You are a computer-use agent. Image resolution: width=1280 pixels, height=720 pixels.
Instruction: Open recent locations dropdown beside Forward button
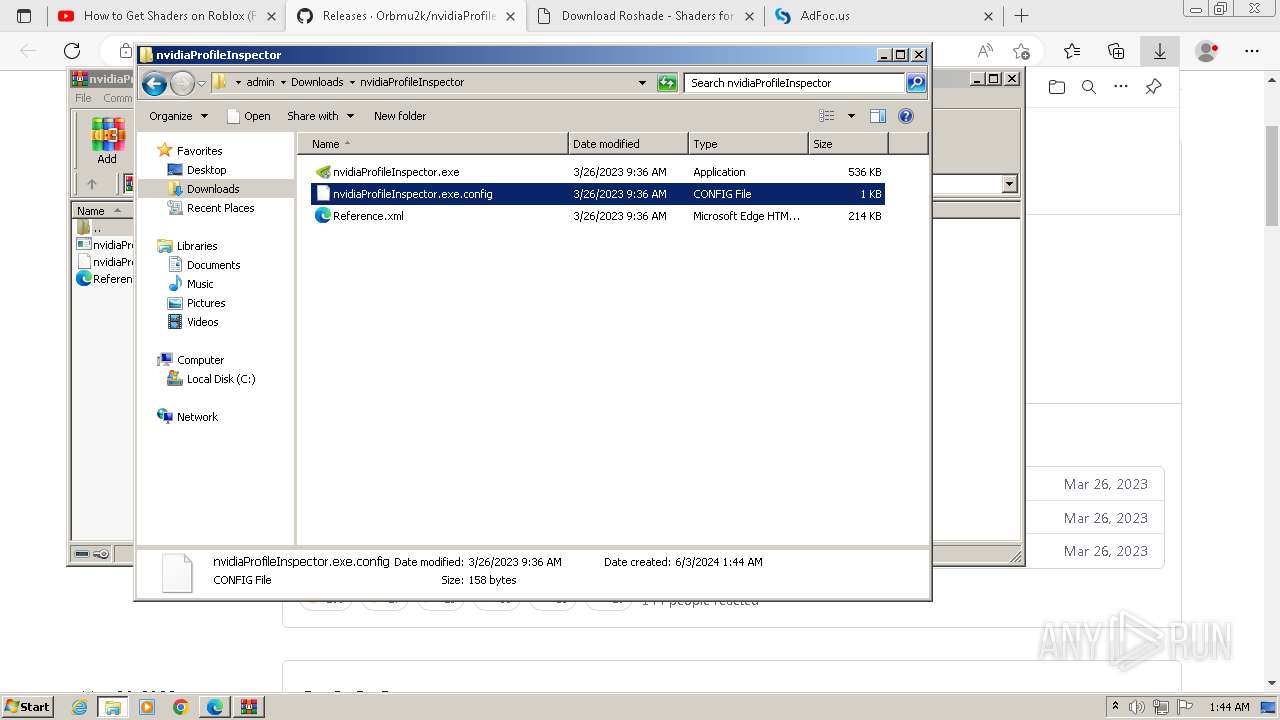tap(201, 83)
